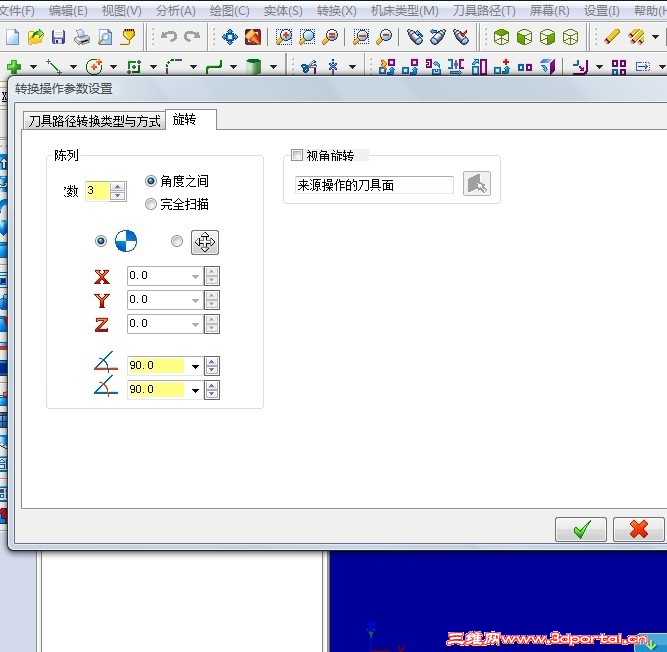Click the yellow pencil icon in toolbar
The width and height of the screenshot is (667, 652).
click(x=612, y=37)
